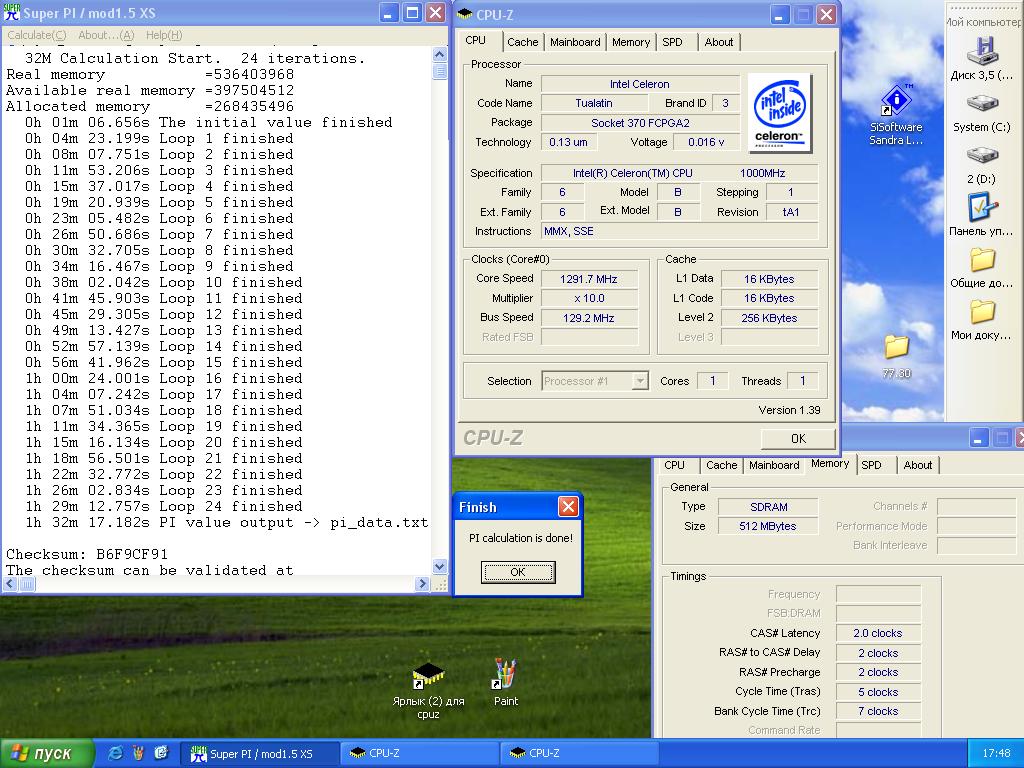Image resolution: width=1024 pixels, height=768 pixels.
Task: Switch to Cache tab in front CPU-Z
Action: (522, 42)
